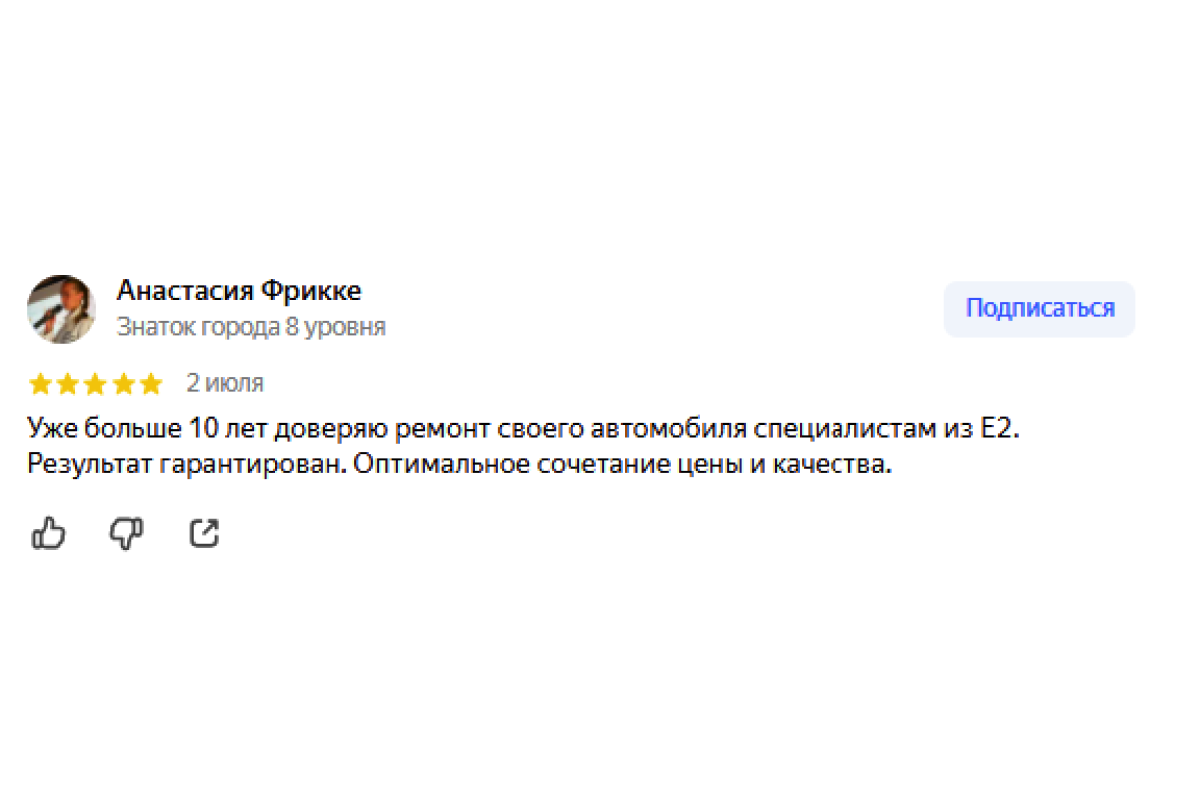Click the Результат гарантирован sentence
The image size is (1200, 800).
189,465
